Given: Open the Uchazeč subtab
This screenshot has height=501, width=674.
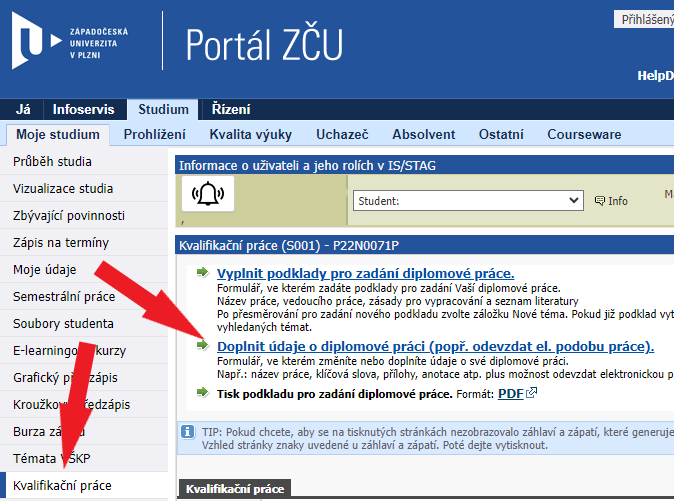Looking at the screenshot, I should tap(342, 134).
